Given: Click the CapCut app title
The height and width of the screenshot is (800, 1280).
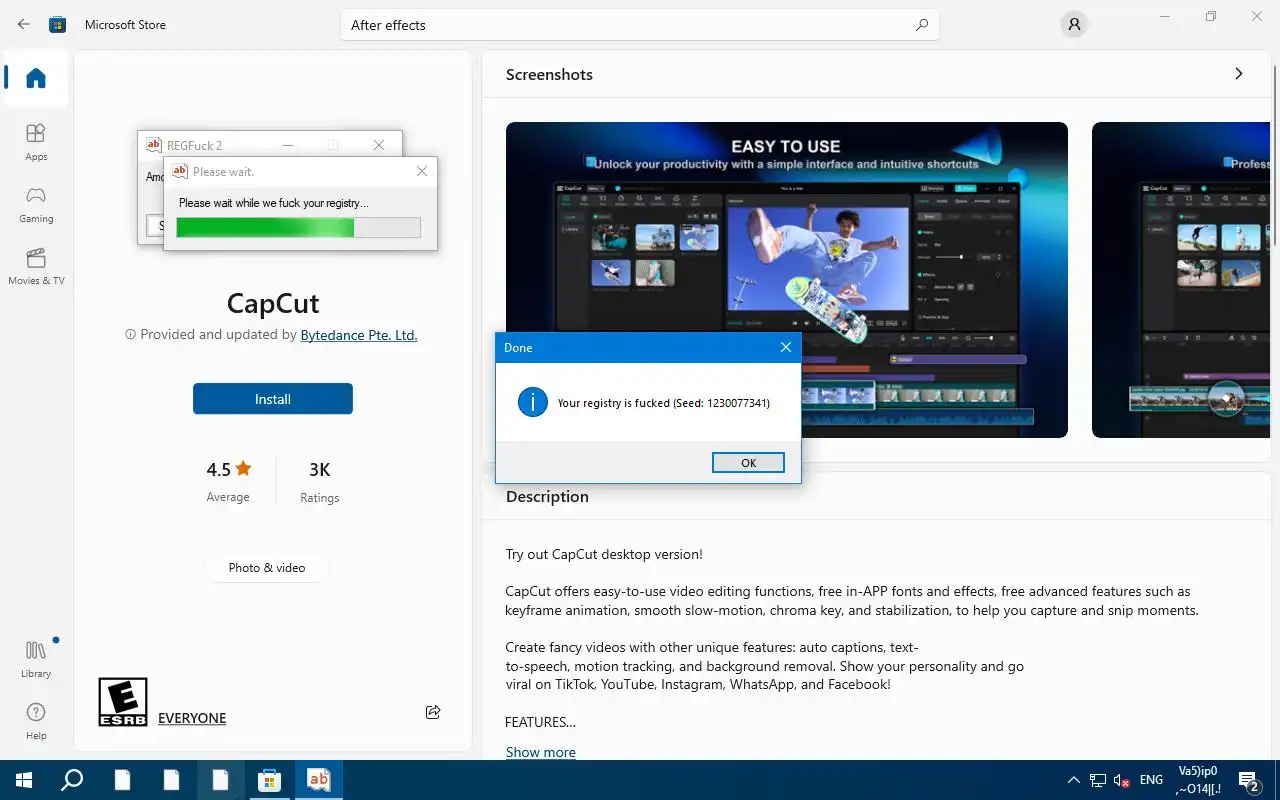Looking at the screenshot, I should 273,303.
